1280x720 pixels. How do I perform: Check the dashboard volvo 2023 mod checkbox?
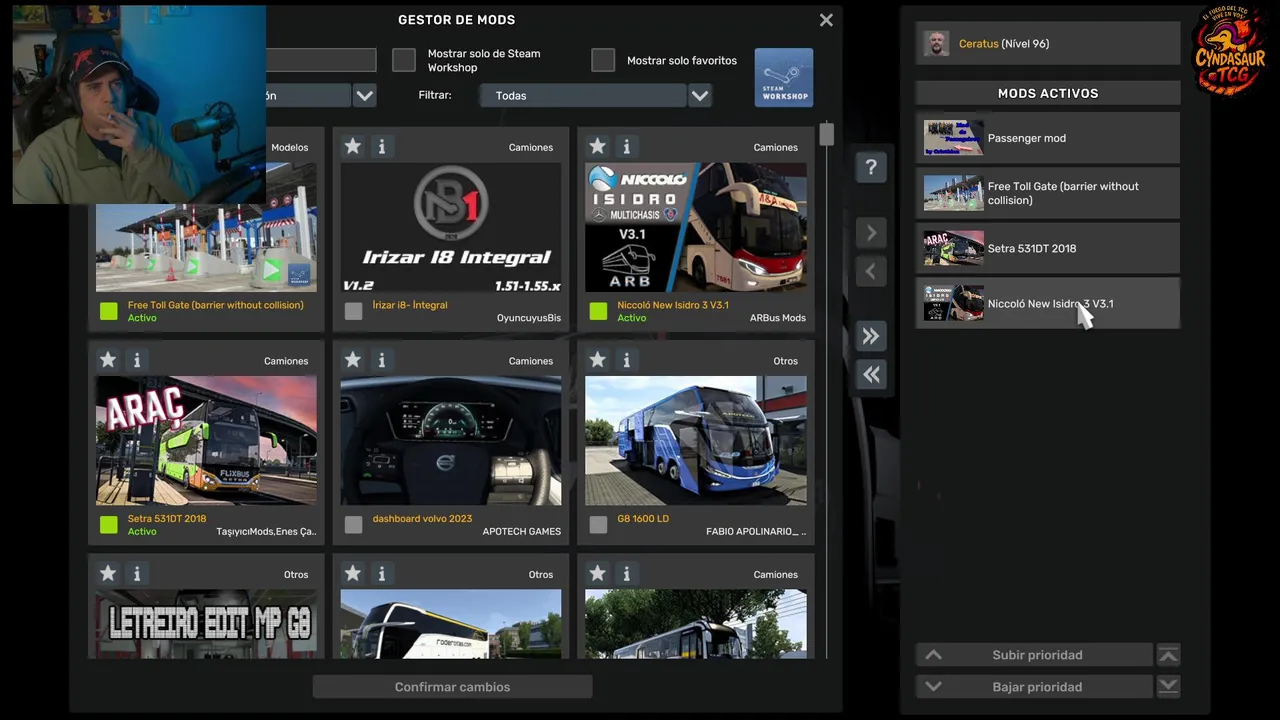[x=353, y=525]
